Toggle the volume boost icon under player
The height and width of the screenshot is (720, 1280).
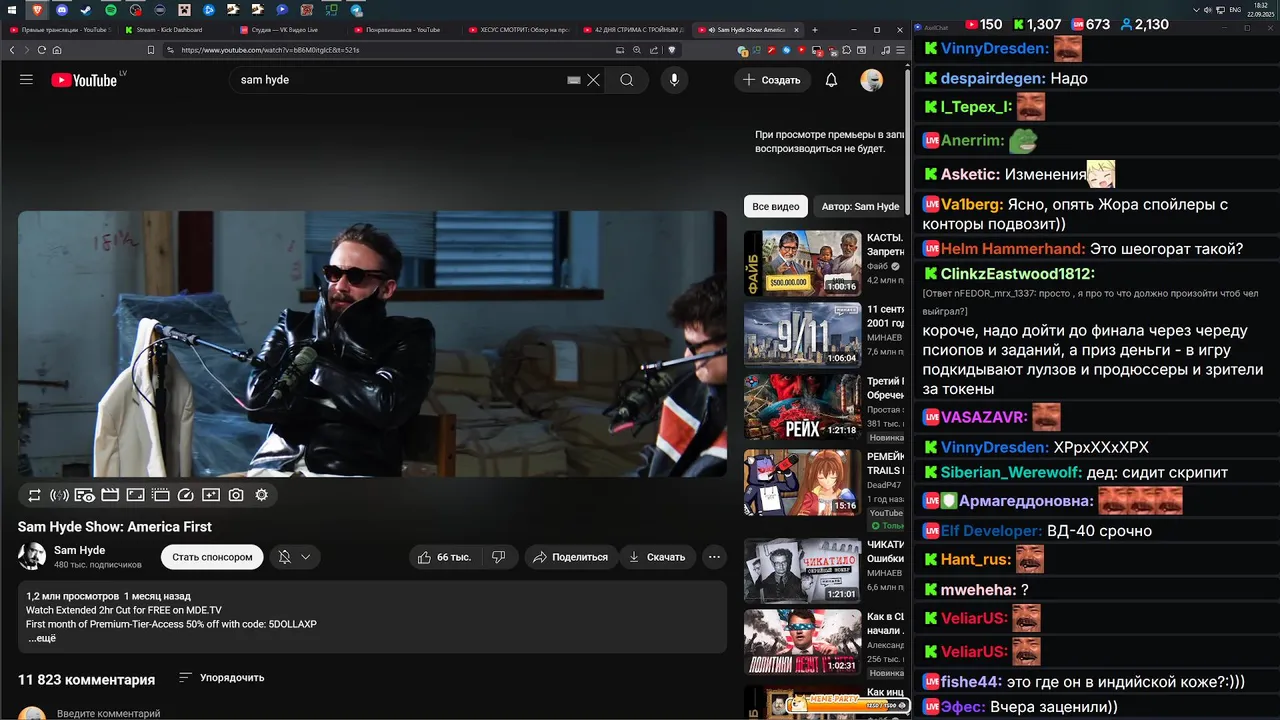[59, 495]
